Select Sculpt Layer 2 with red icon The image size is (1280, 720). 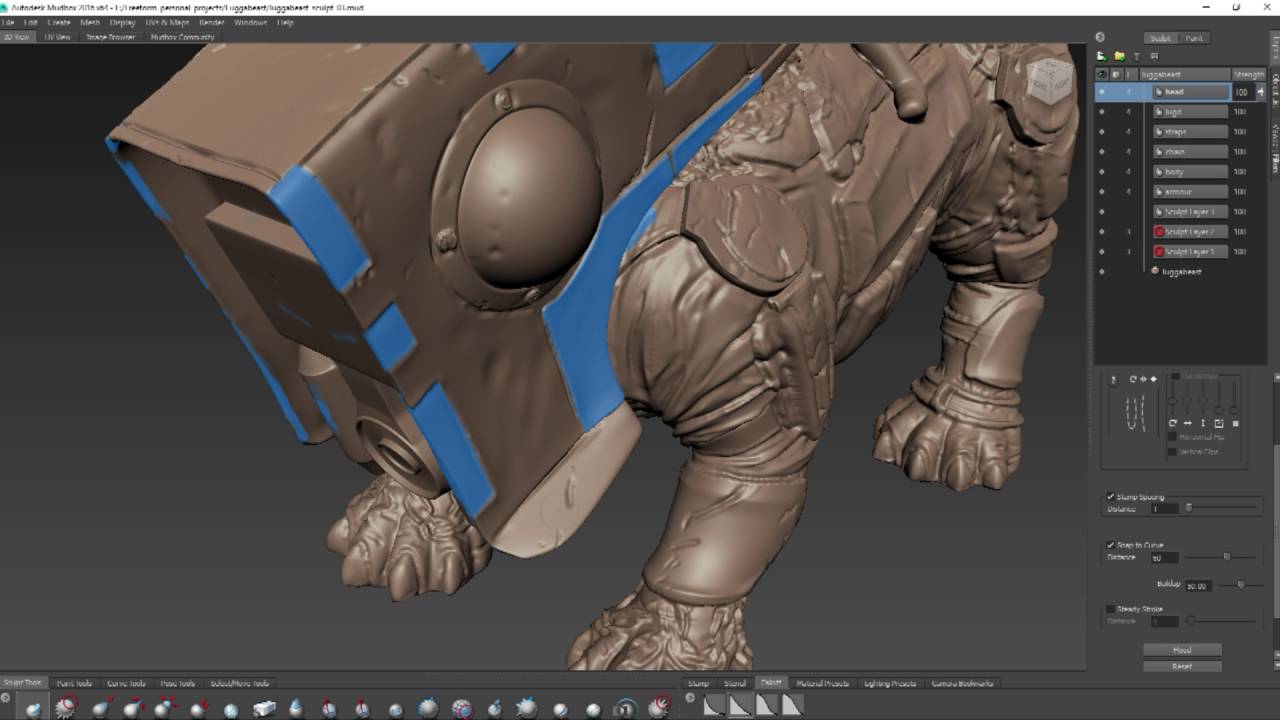(x=1190, y=232)
